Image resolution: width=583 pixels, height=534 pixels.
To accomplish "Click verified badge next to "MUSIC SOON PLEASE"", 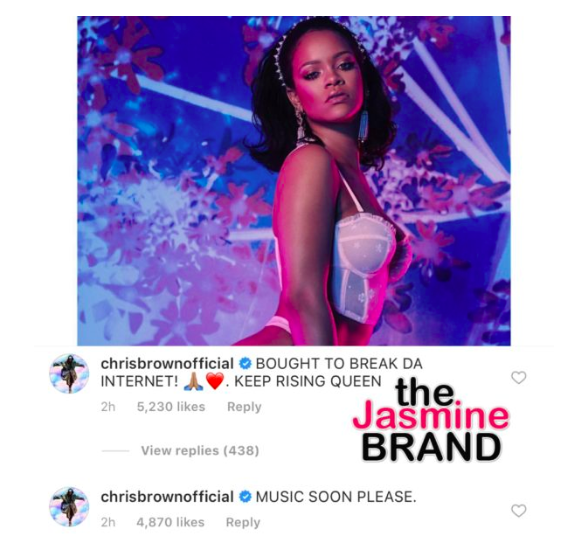I will 245,497.
